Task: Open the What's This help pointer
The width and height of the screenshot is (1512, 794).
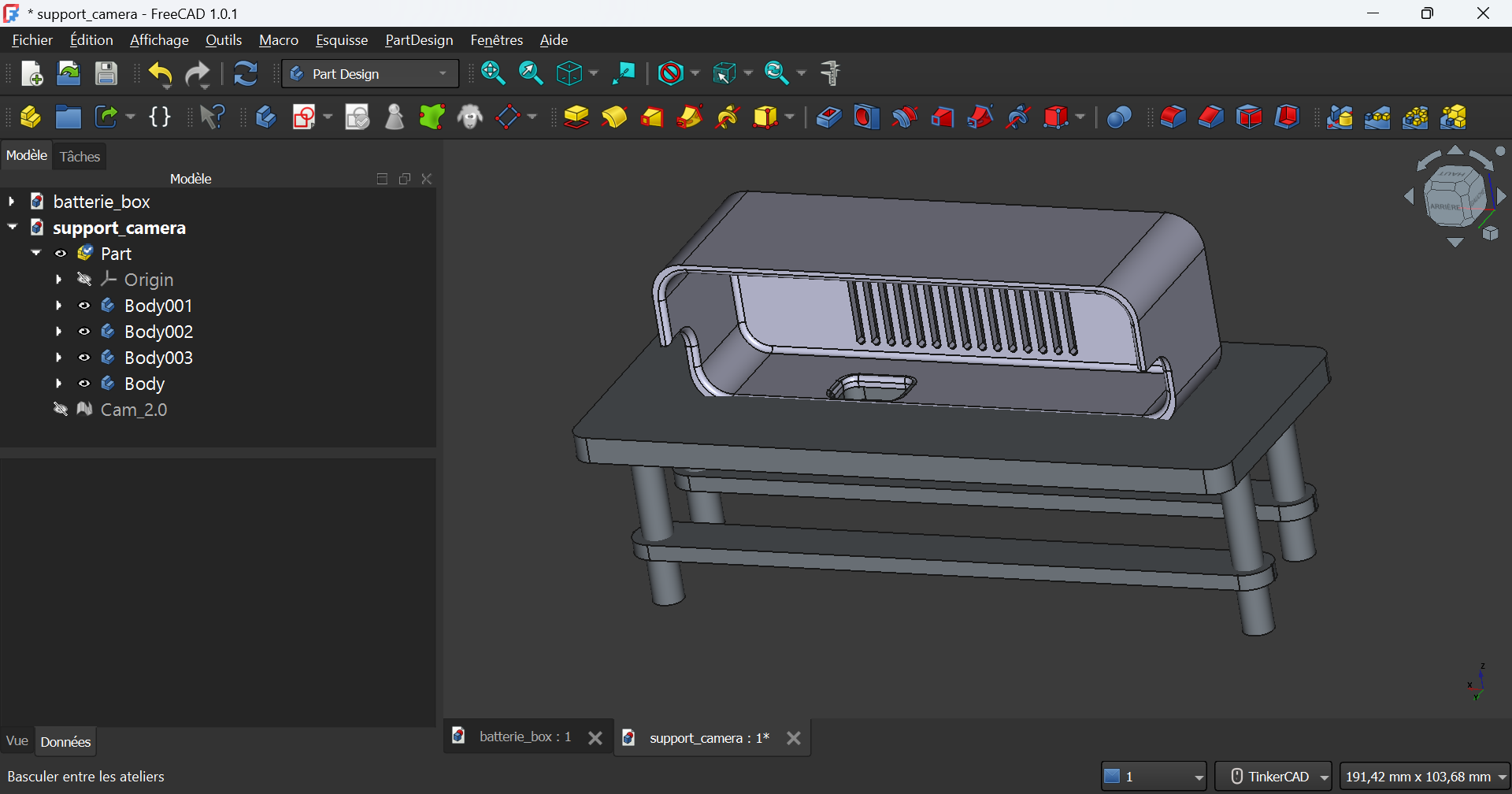Action: coord(213,117)
